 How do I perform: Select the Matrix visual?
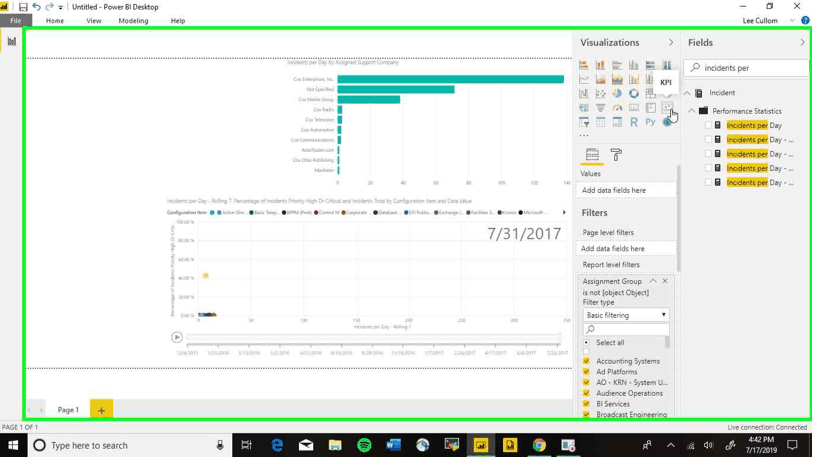617,123
